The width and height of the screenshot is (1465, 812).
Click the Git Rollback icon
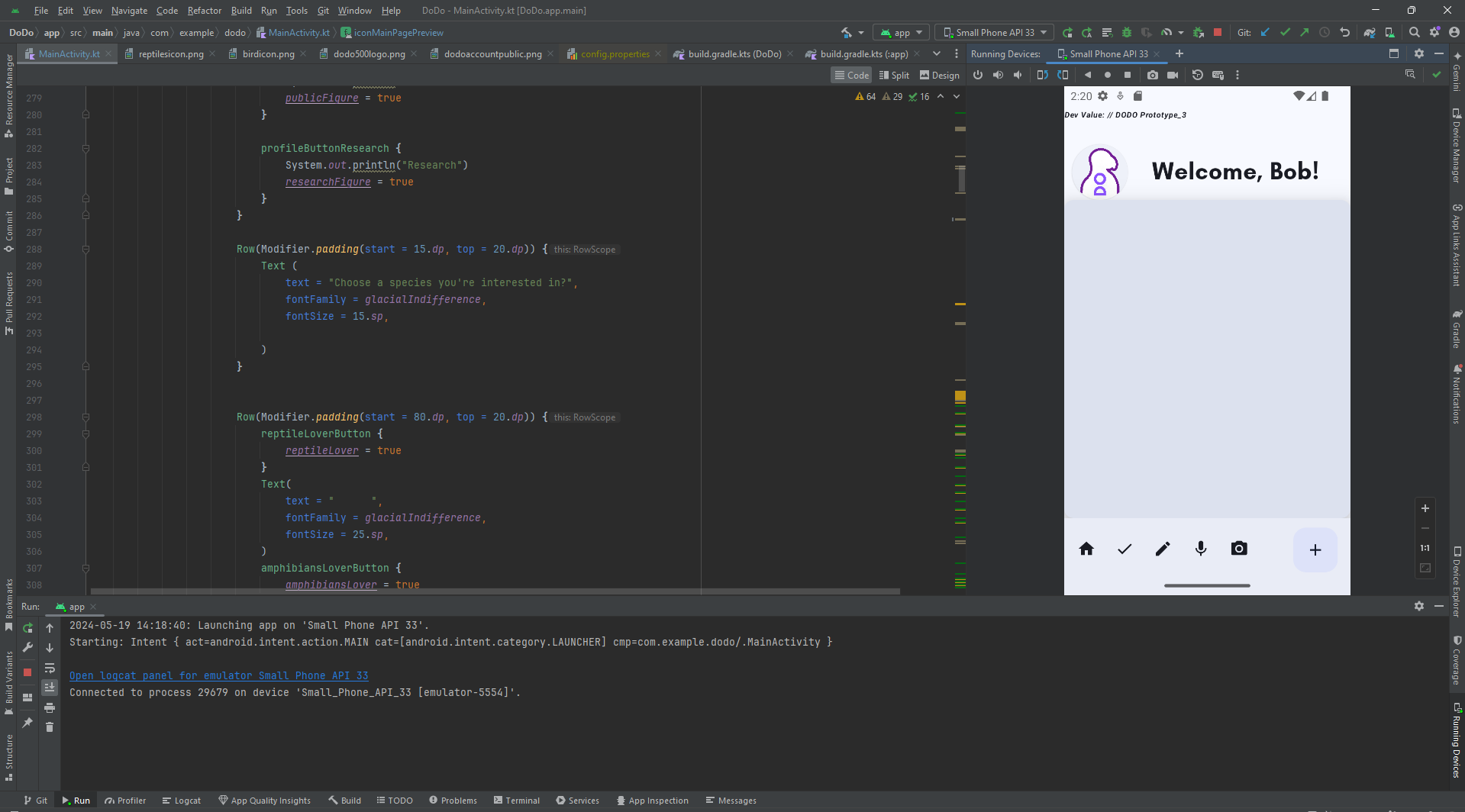click(1345, 33)
